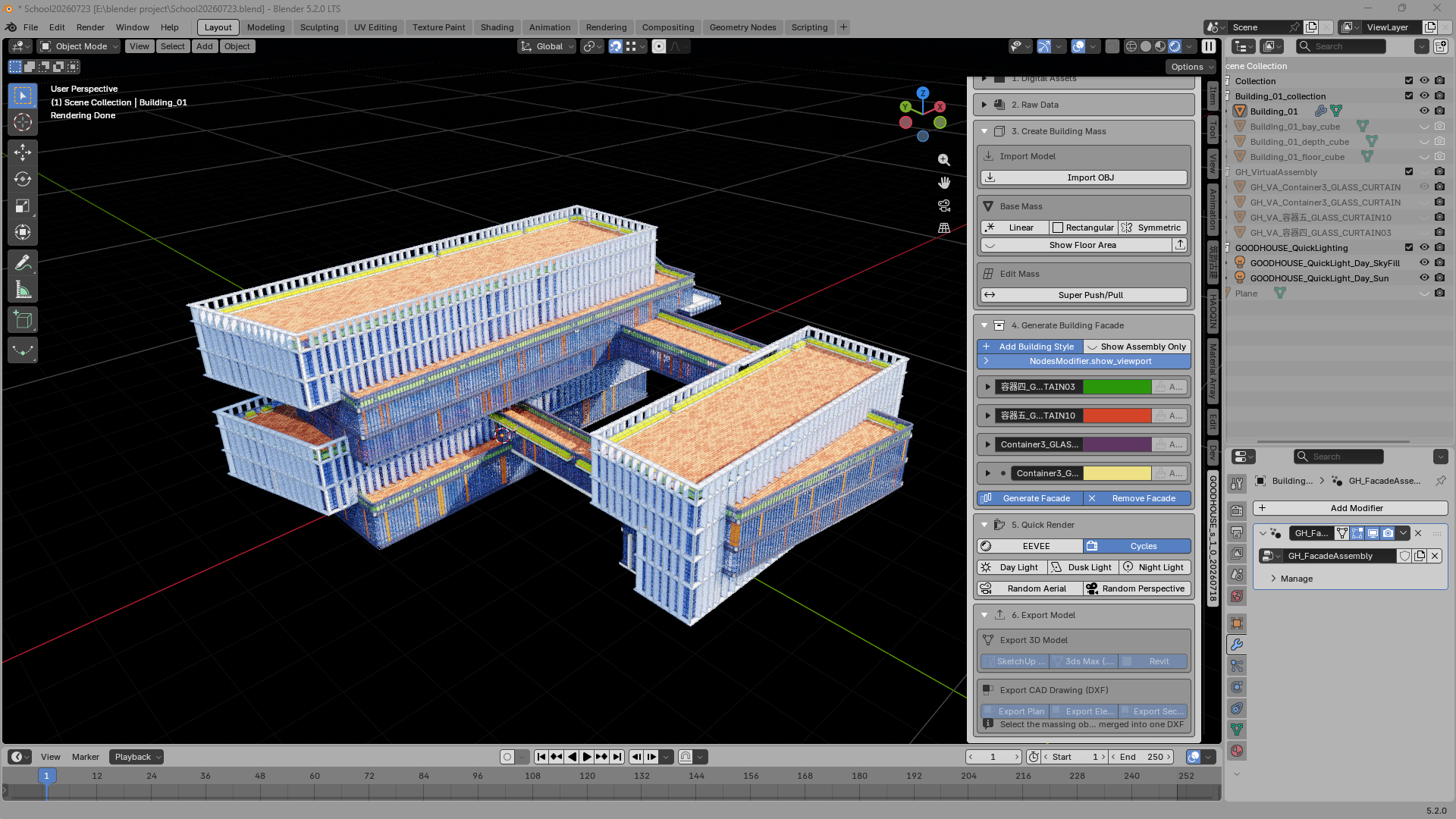This screenshot has height=819, width=1456.
Task: Switch to Shading workspace tab
Action: [x=497, y=27]
